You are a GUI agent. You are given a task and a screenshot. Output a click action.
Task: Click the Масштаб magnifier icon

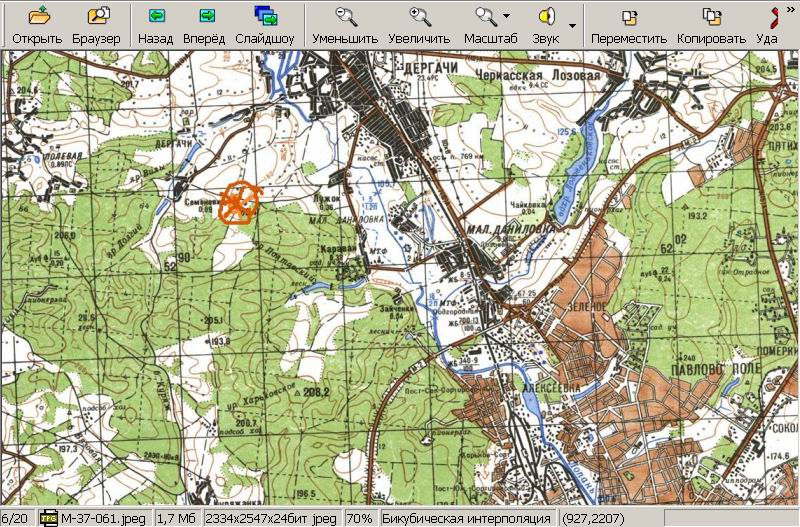486,17
